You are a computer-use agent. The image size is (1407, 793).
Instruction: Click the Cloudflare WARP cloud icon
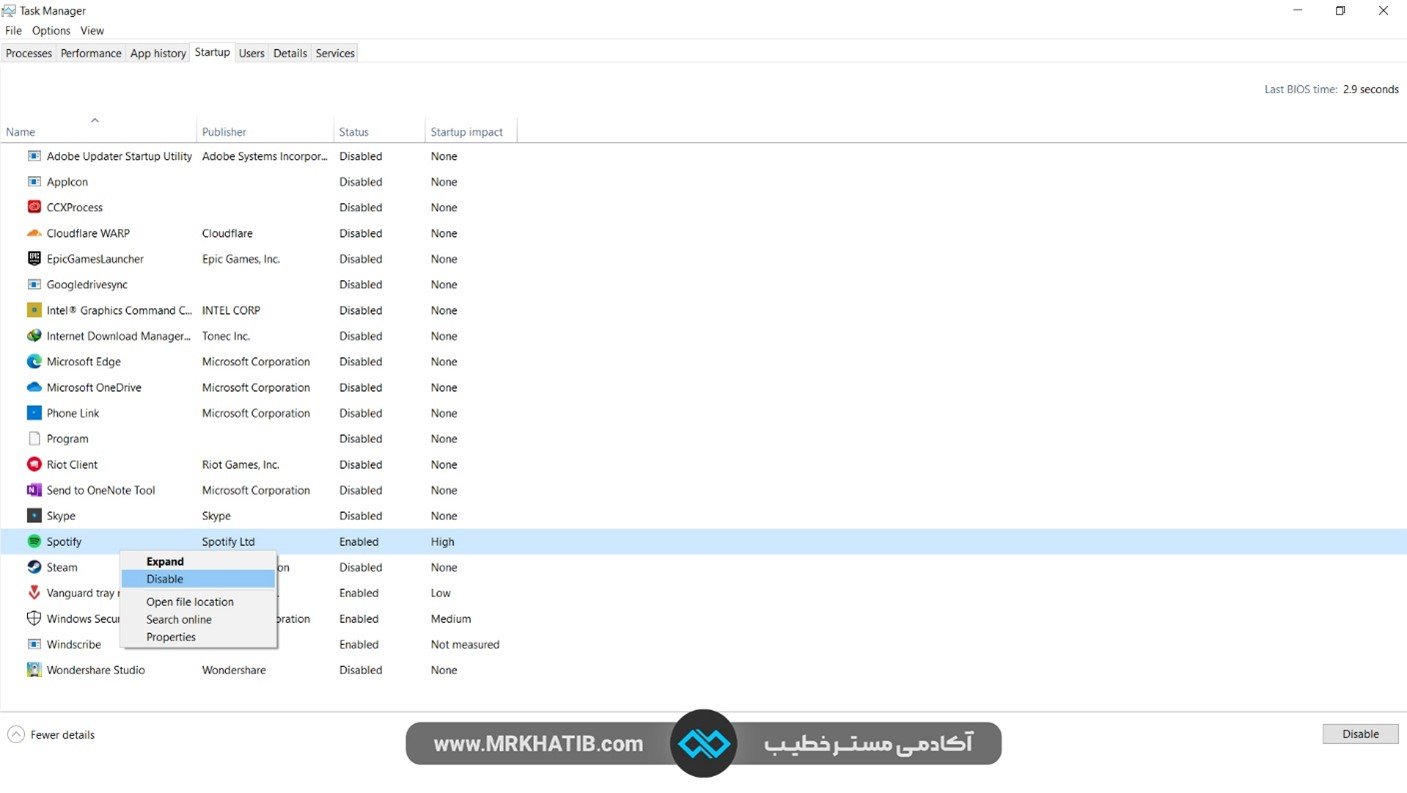point(34,233)
